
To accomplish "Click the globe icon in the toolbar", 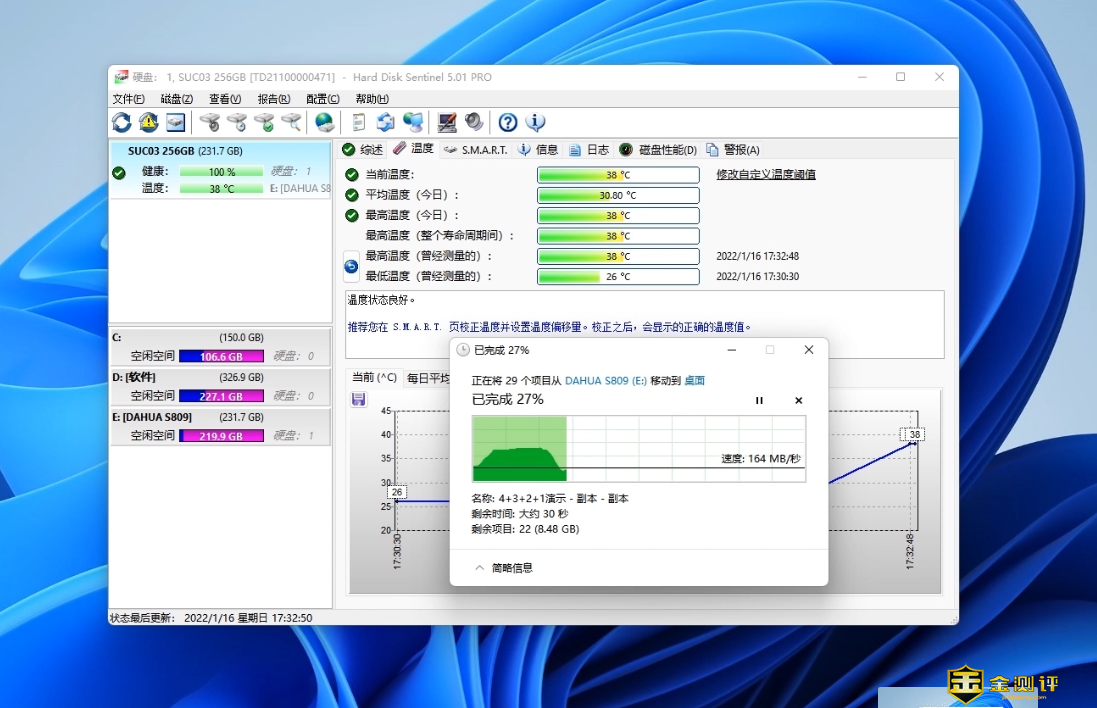I will coord(324,122).
